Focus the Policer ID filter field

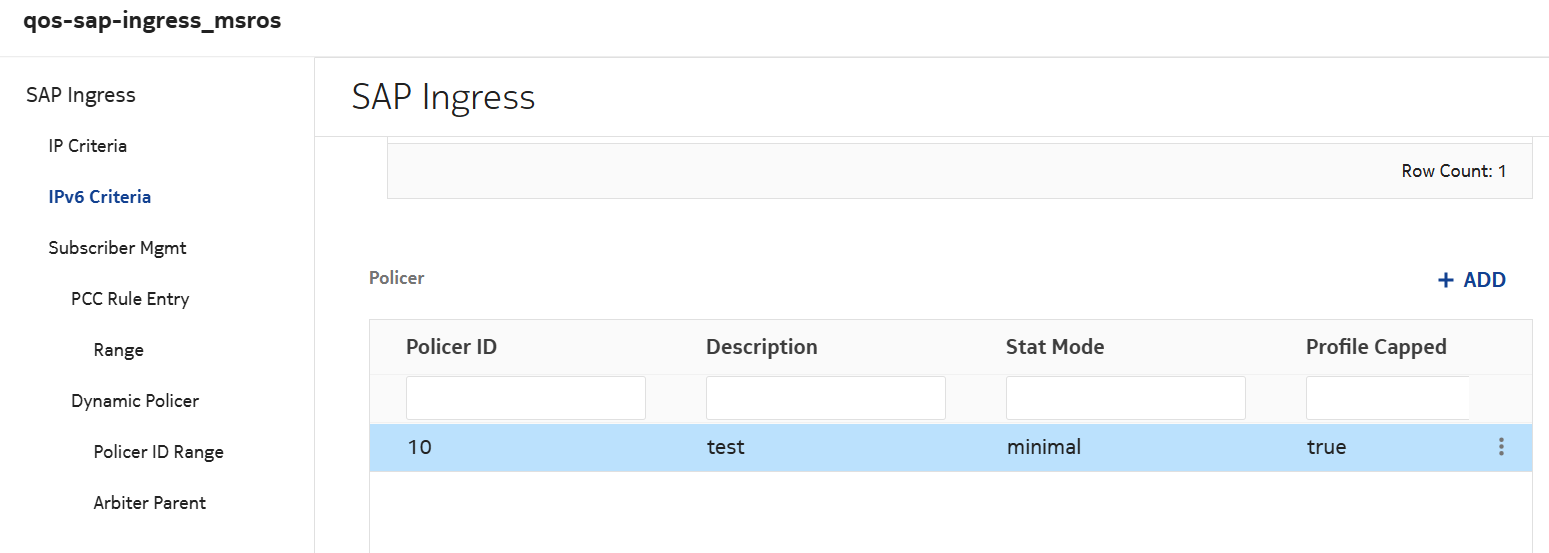point(525,398)
